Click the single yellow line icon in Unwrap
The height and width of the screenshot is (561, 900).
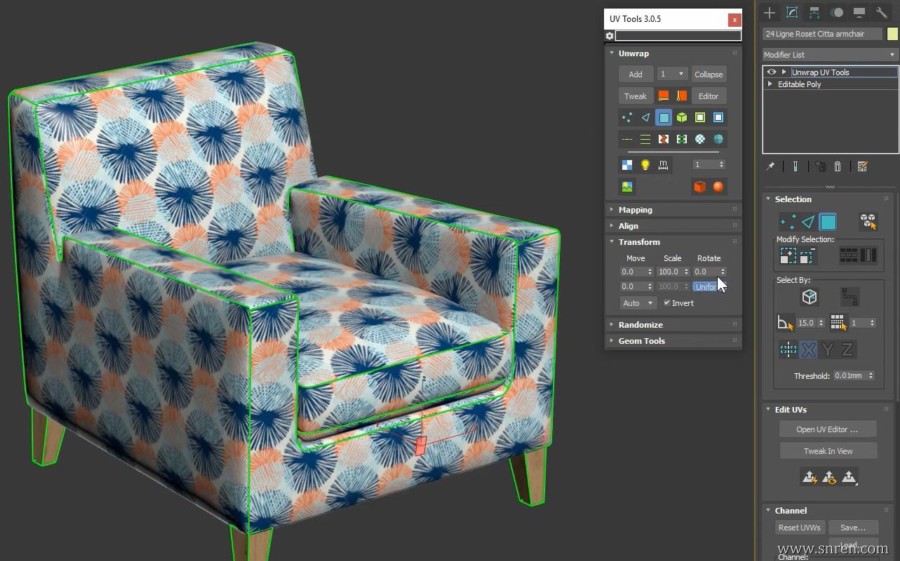click(627, 139)
